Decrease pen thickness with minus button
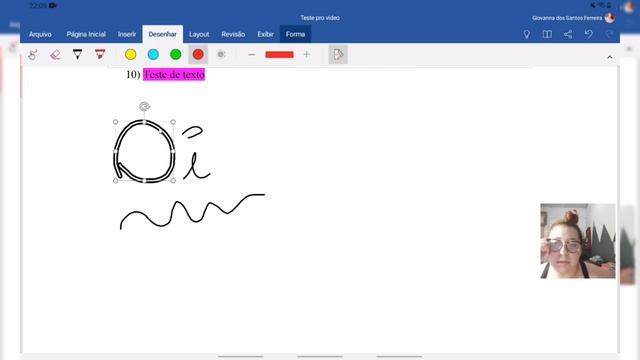This screenshot has width=640, height=360. click(252, 54)
